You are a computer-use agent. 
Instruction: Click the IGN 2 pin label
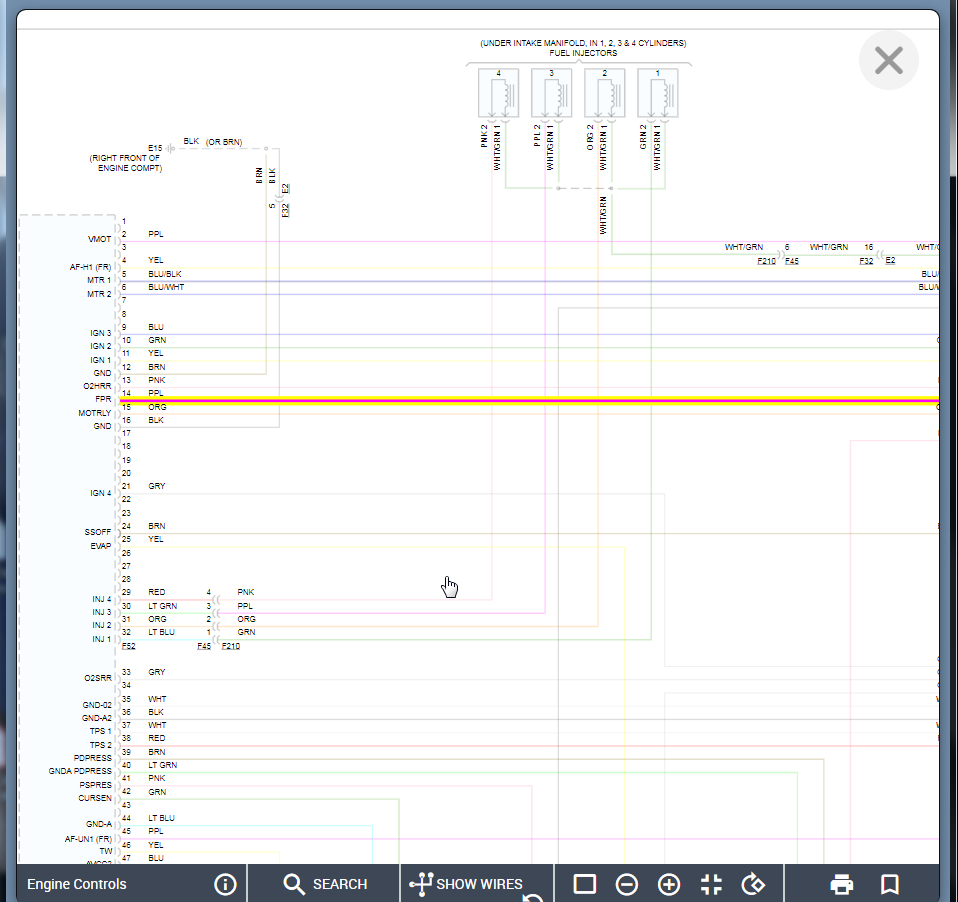point(101,346)
